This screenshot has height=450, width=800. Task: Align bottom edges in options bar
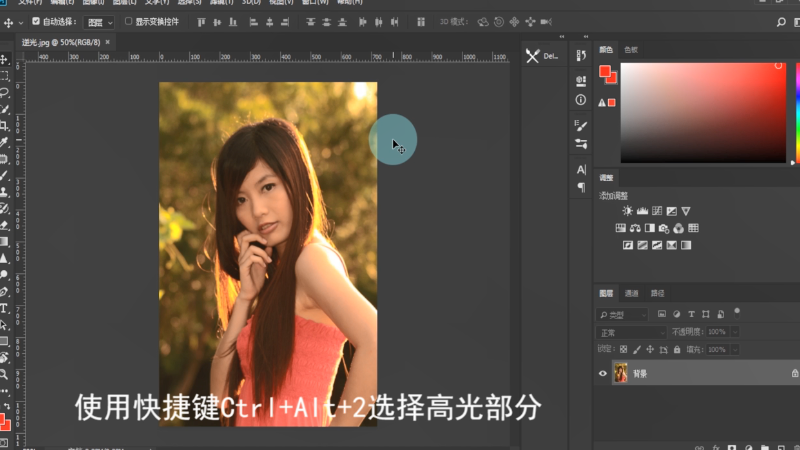click(233, 22)
